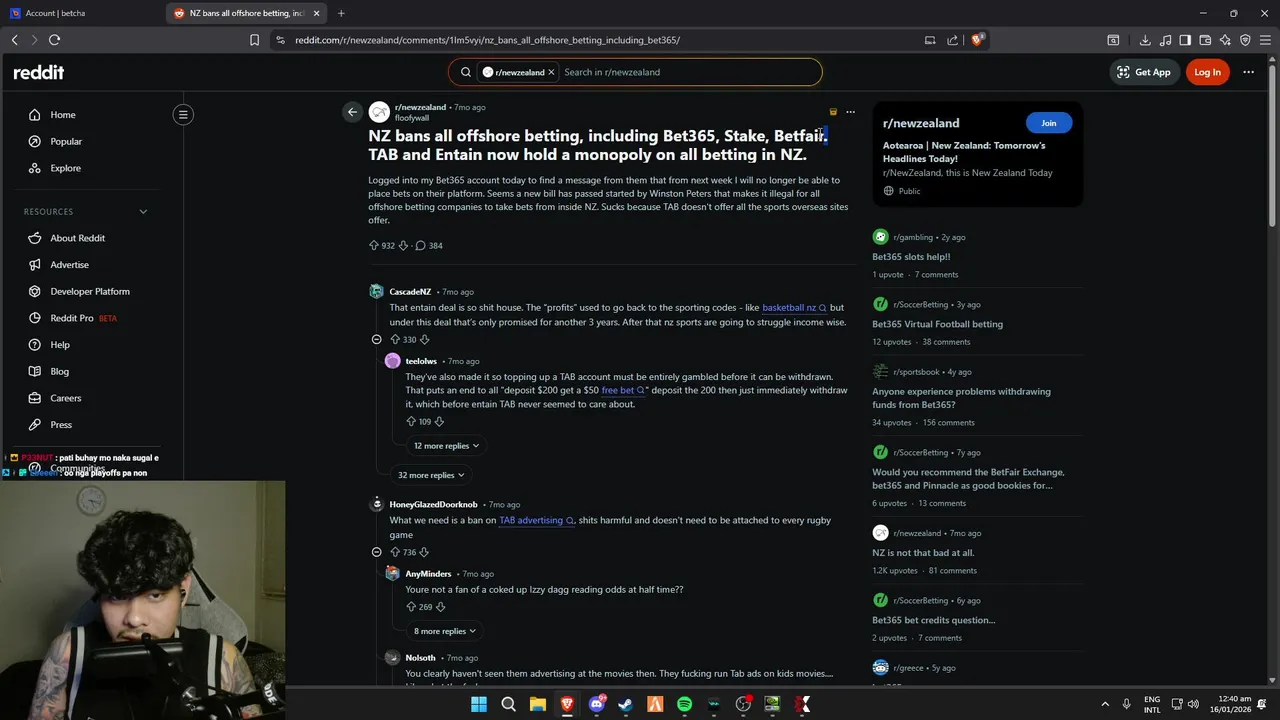This screenshot has width=1280, height=720.
Task: Open Discord from the taskbar
Action: (x=597, y=704)
